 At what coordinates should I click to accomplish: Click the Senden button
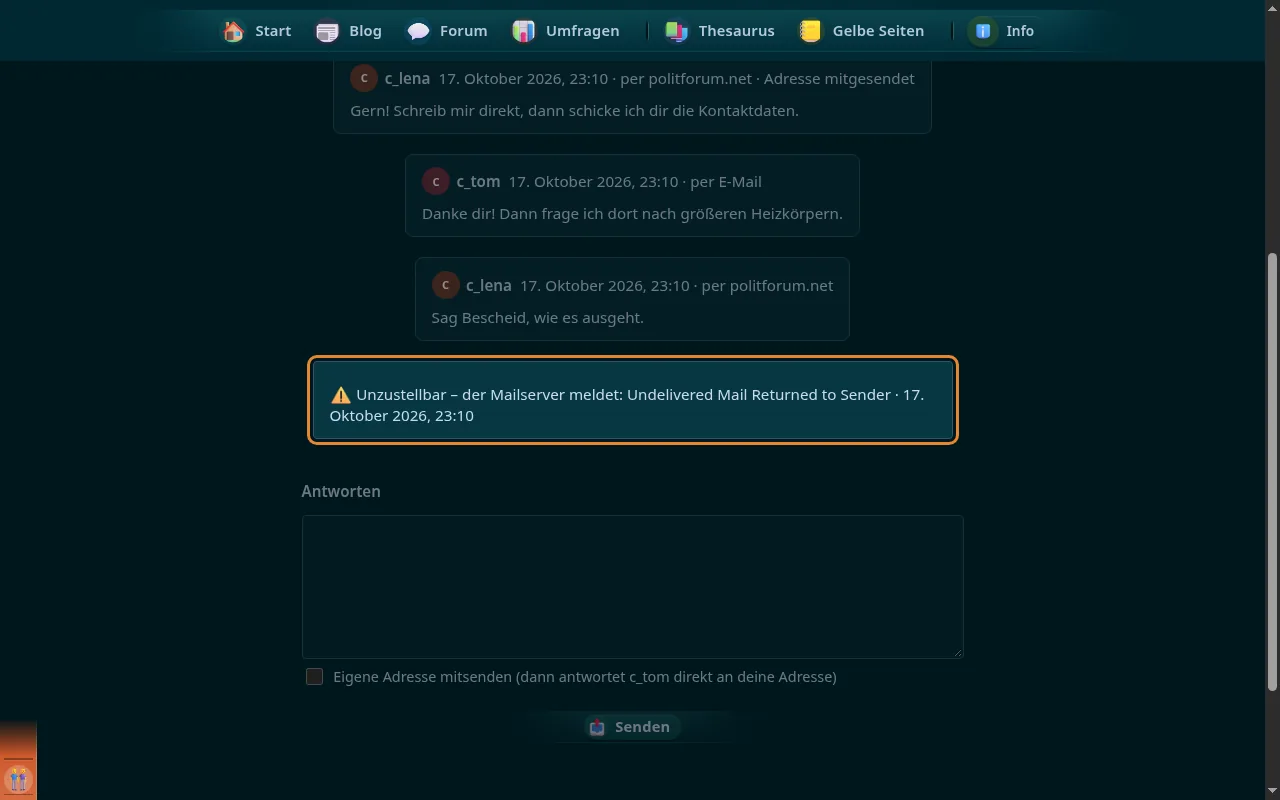(632, 727)
